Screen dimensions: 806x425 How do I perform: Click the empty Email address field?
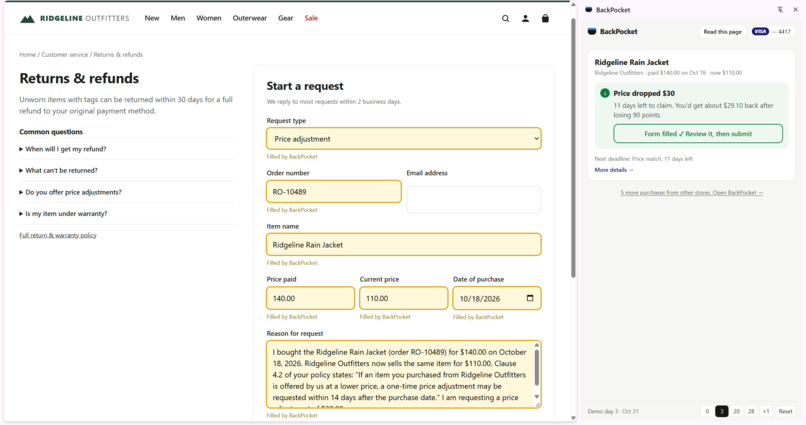[x=473, y=200]
